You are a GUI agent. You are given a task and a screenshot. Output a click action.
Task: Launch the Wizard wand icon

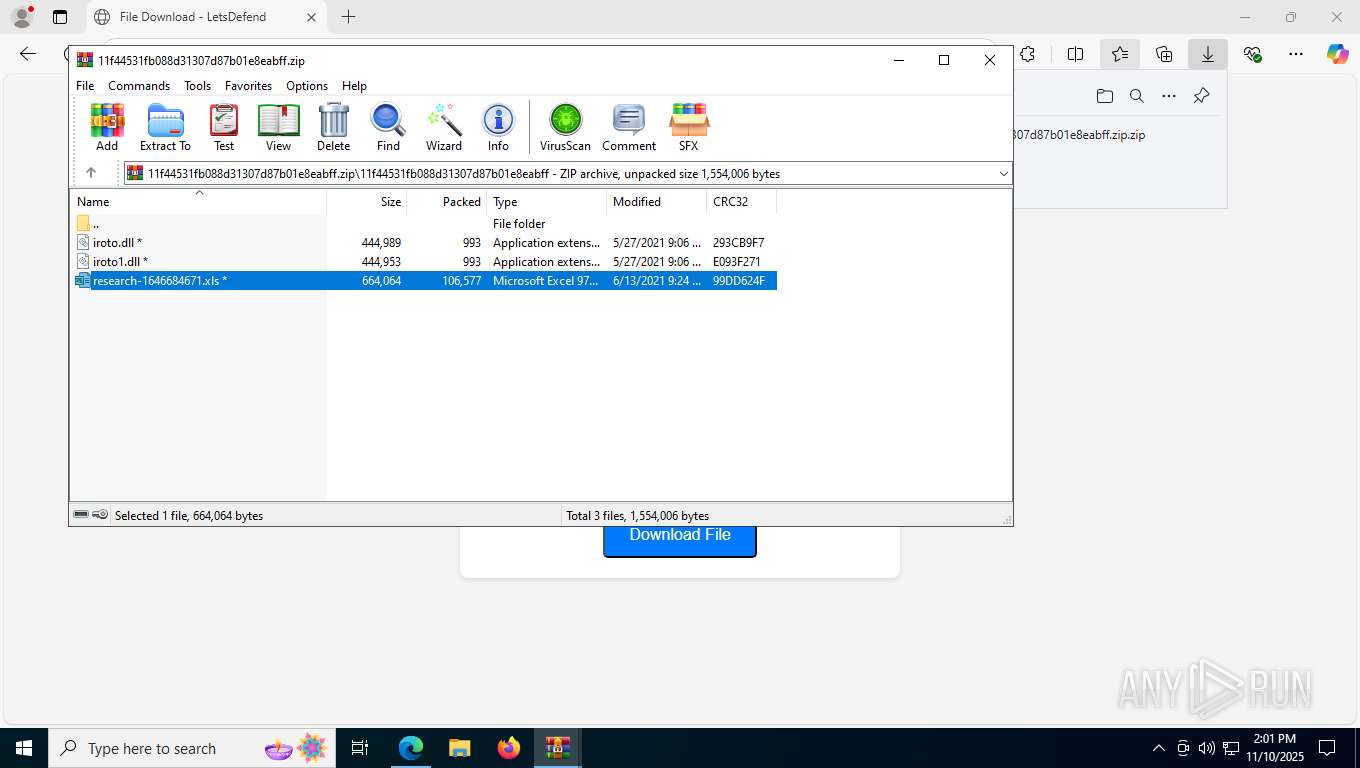[x=444, y=127]
